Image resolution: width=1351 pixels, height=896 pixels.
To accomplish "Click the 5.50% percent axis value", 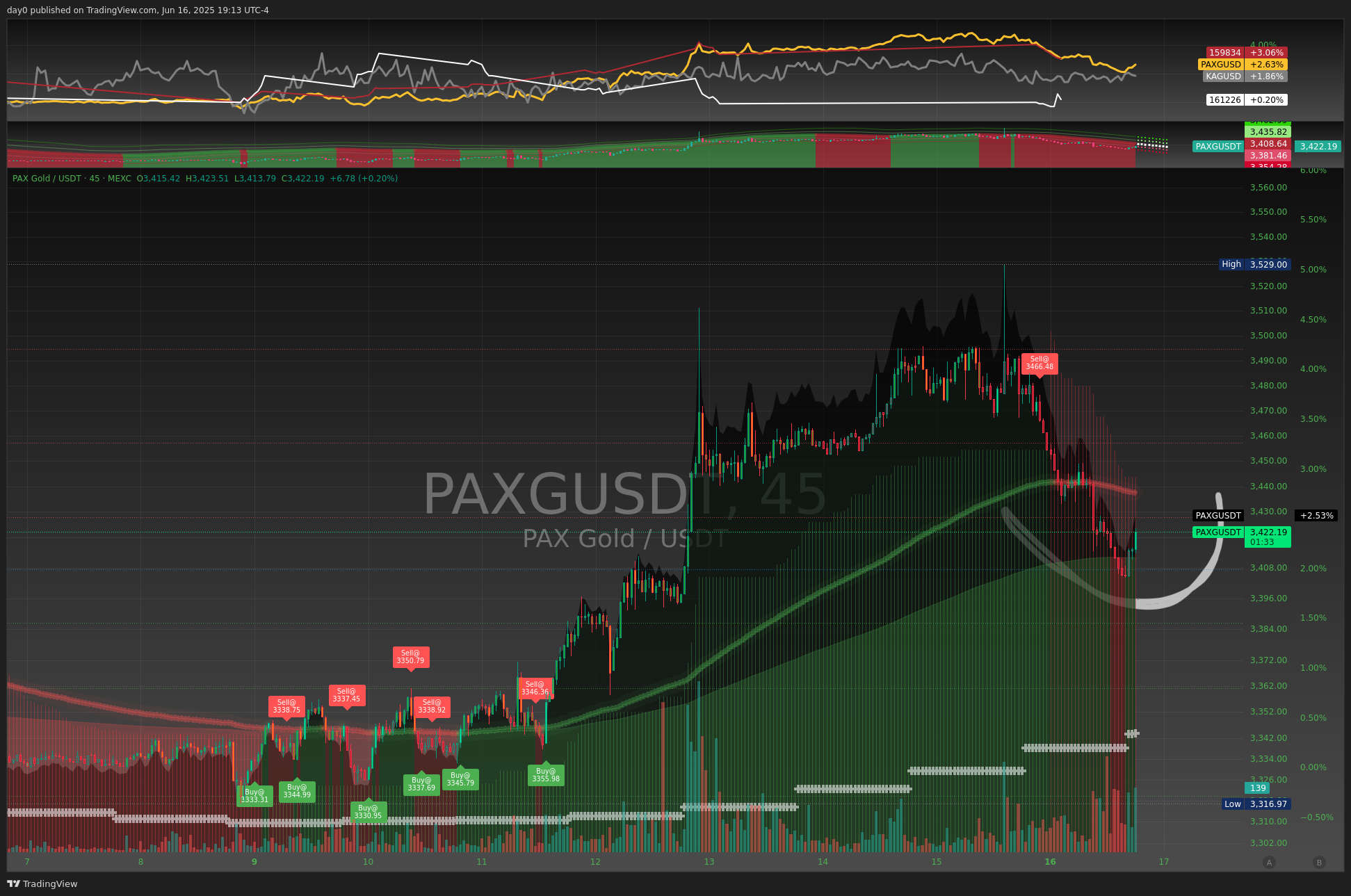I will pyautogui.click(x=1313, y=220).
